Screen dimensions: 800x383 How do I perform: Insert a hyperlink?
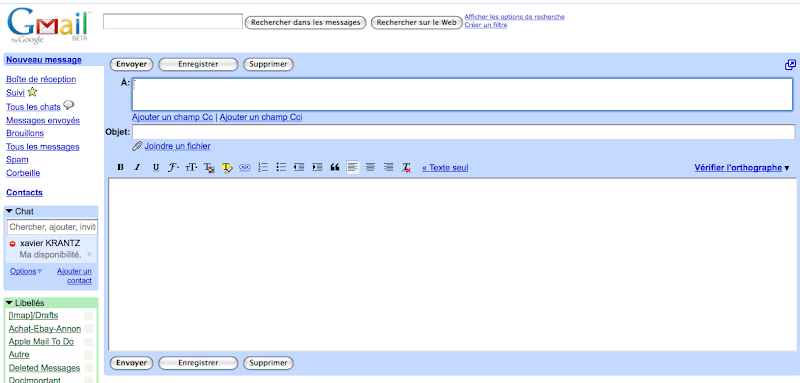click(x=245, y=167)
